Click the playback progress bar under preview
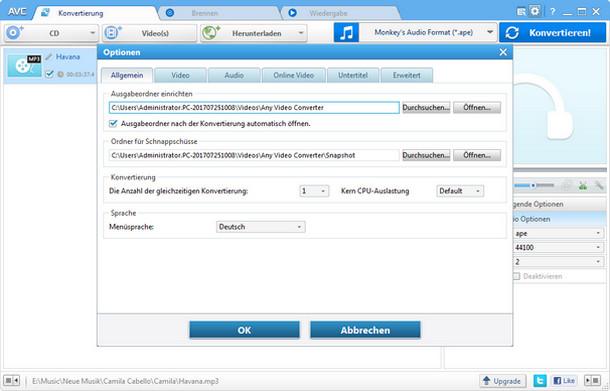 pyautogui.click(x=560, y=170)
